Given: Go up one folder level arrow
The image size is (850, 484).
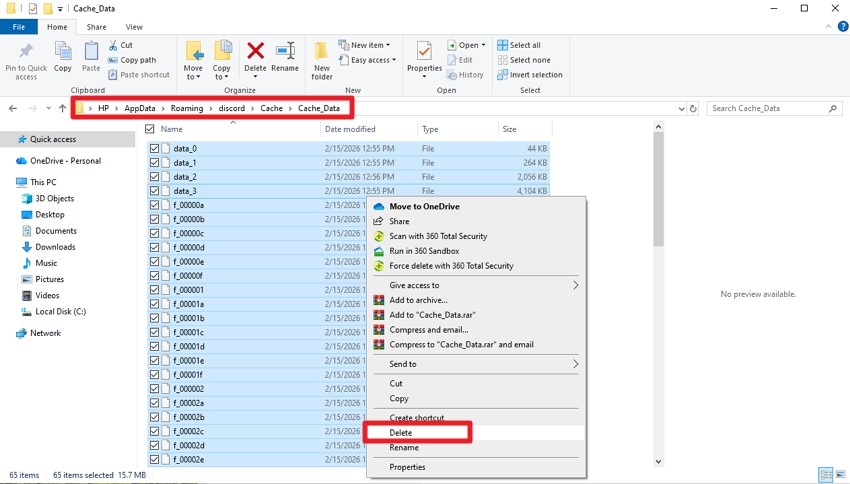Looking at the screenshot, I should click(62, 108).
